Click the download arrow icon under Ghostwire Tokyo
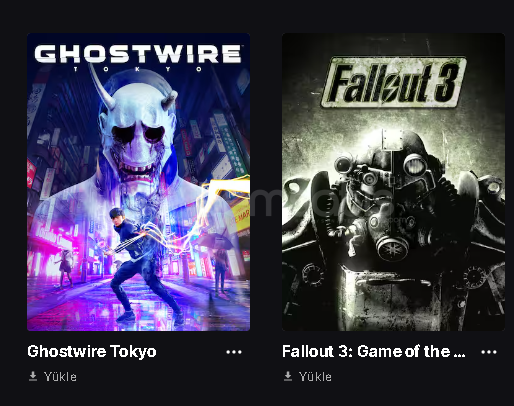The image size is (514, 406). [x=33, y=376]
